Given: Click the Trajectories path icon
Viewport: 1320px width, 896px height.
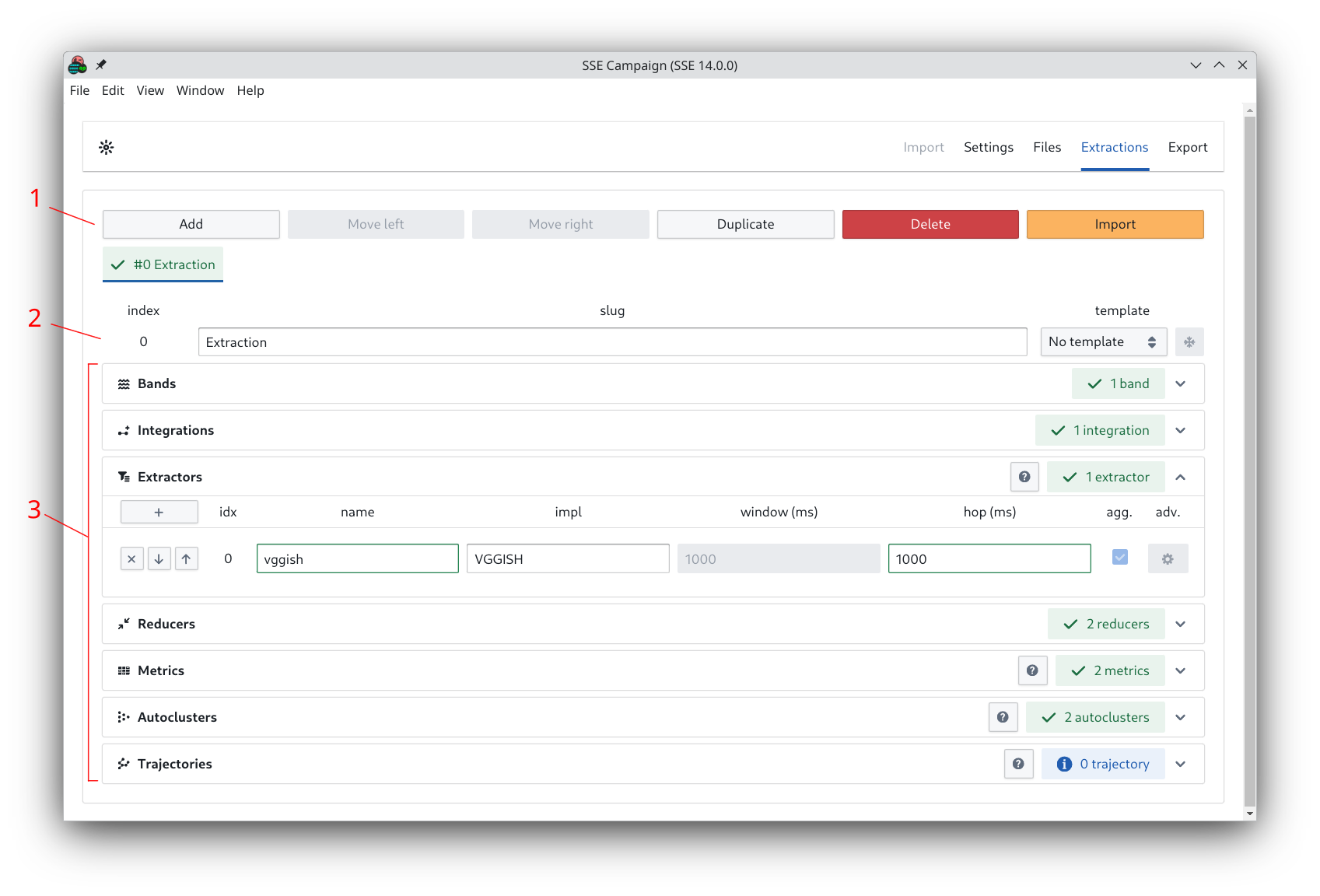Looking at the screenshot, I should pyautogui.click(x=124, y=763).
